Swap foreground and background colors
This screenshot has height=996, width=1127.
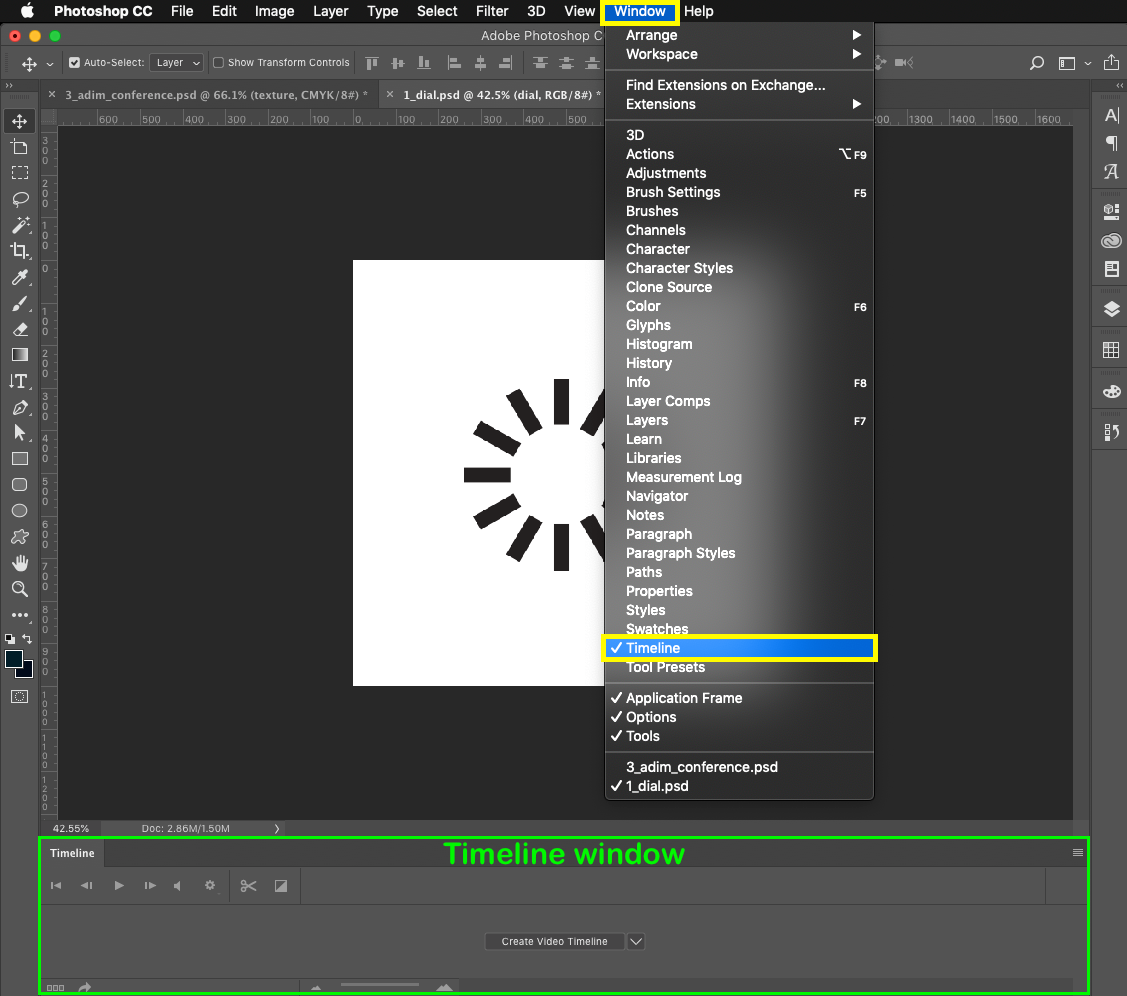[x=27, y=638]
